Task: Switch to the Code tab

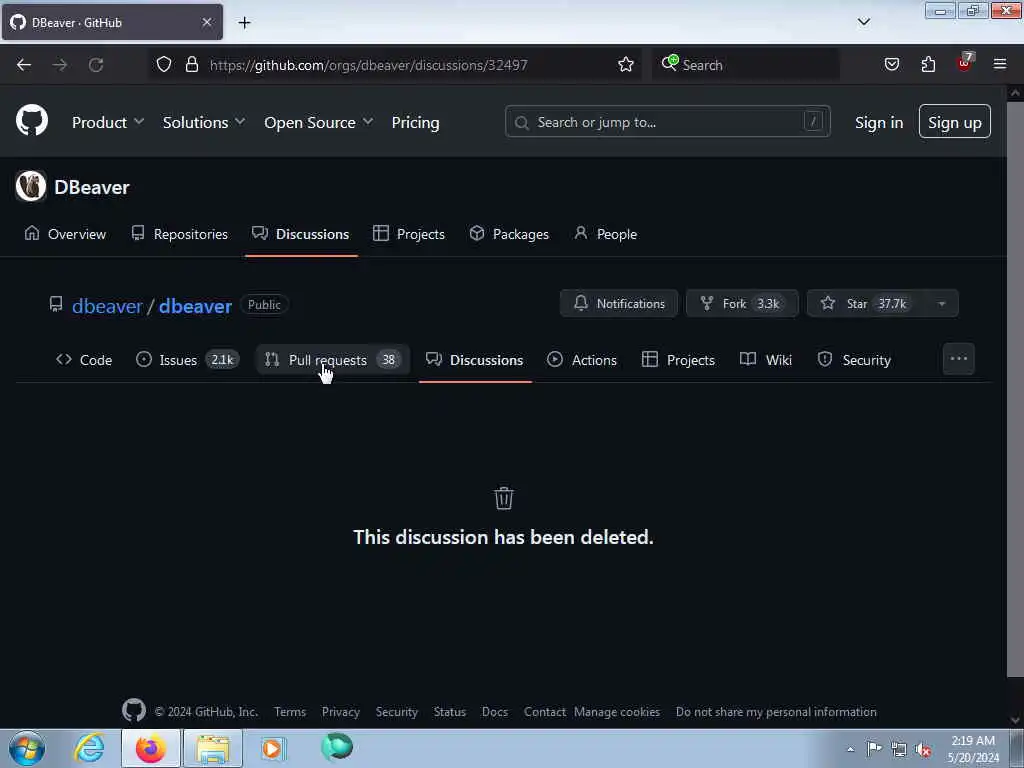Action: [x=84, y=360]
